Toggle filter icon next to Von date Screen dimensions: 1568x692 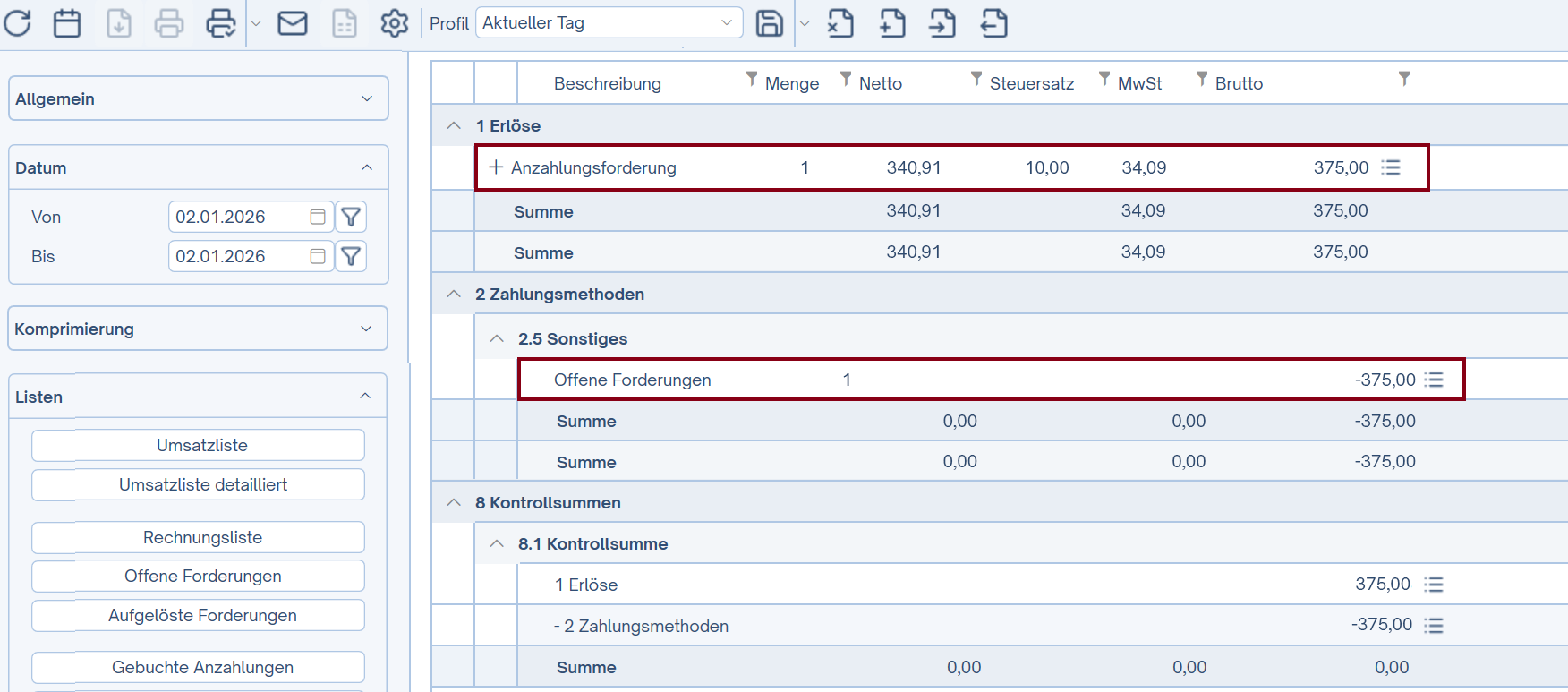coord(351,217)
